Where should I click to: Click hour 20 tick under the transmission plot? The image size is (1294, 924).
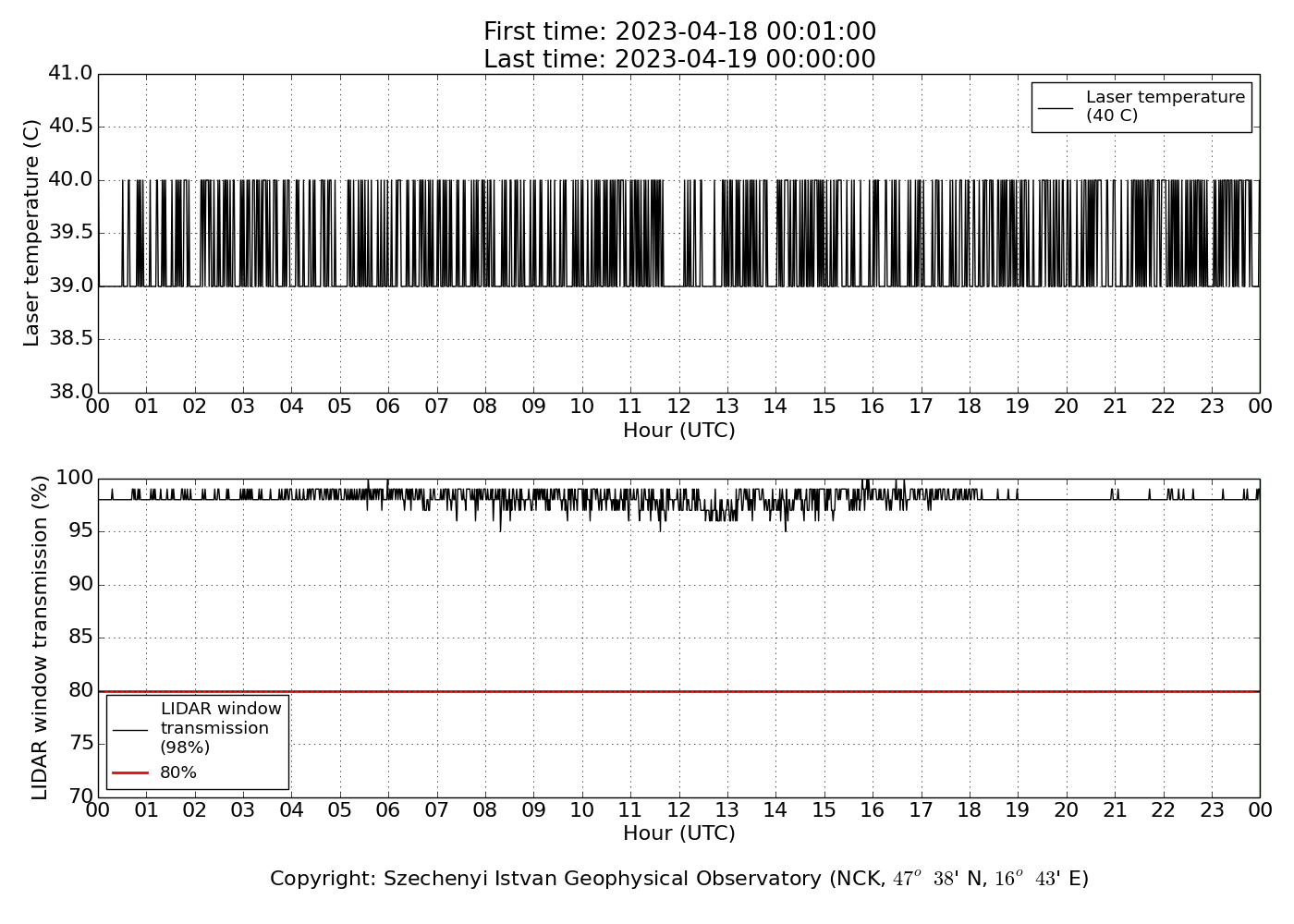(x=1067, y=810)
